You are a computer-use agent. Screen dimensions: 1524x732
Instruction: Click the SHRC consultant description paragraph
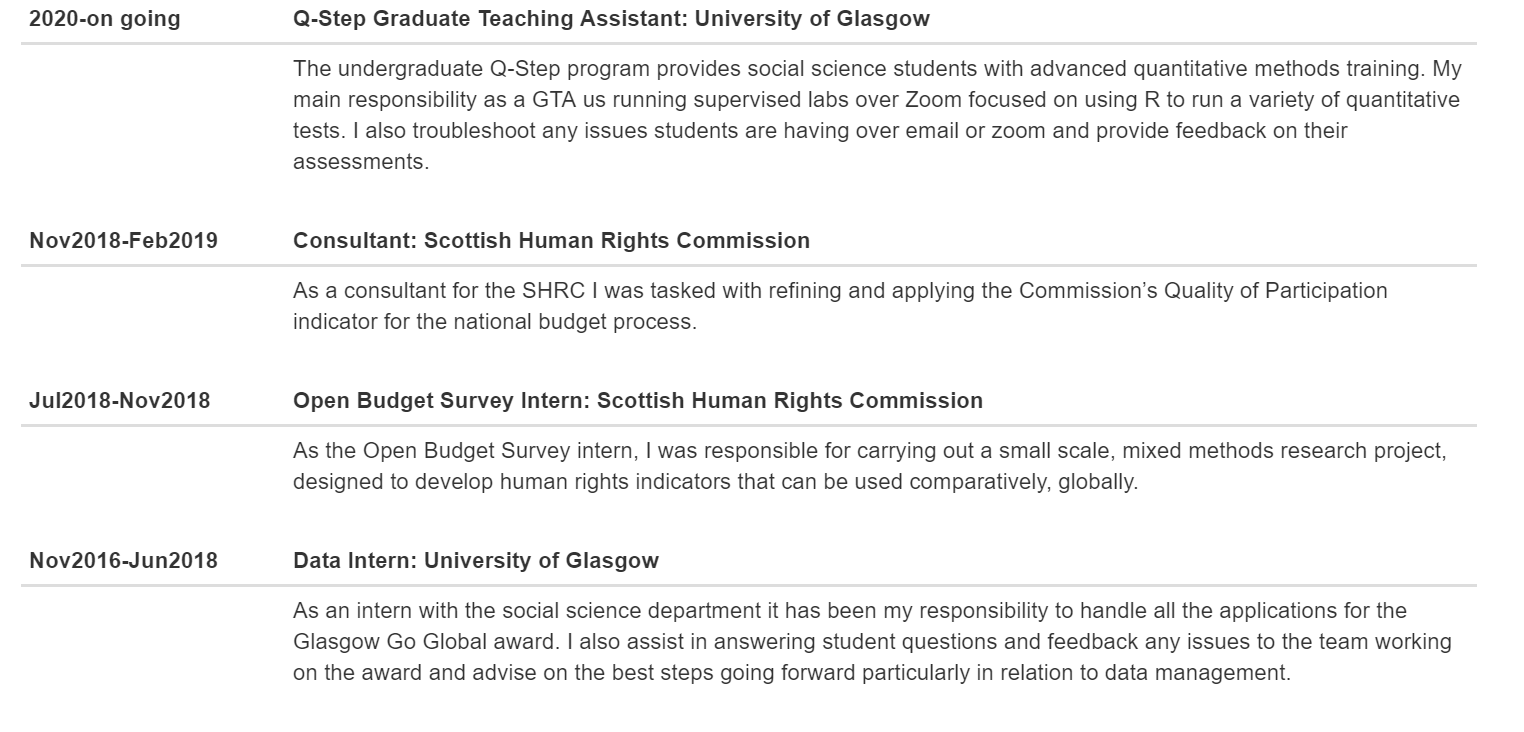pyautogui.click(x=840, y=307)
